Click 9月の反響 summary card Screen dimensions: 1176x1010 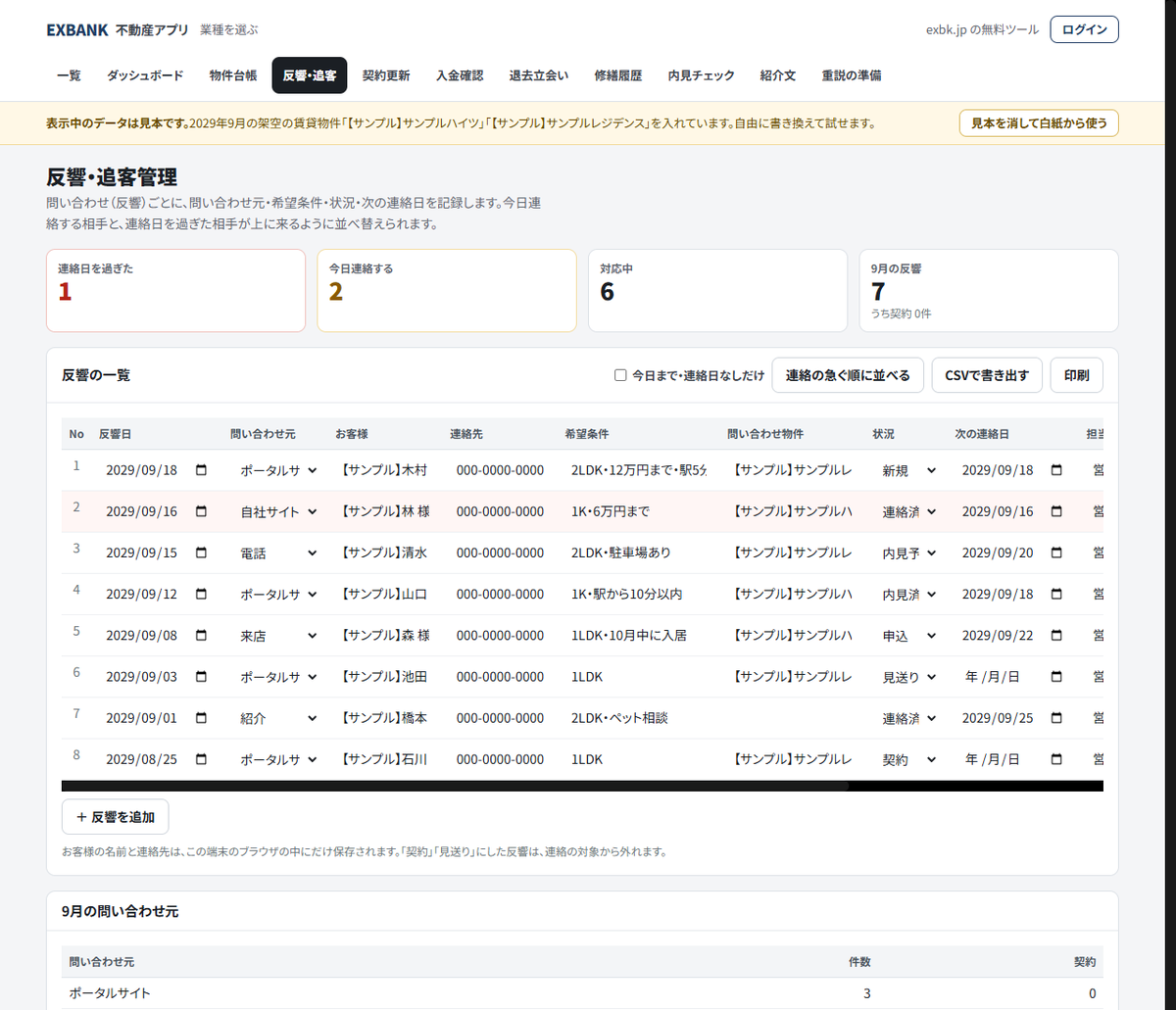point(989,290)
